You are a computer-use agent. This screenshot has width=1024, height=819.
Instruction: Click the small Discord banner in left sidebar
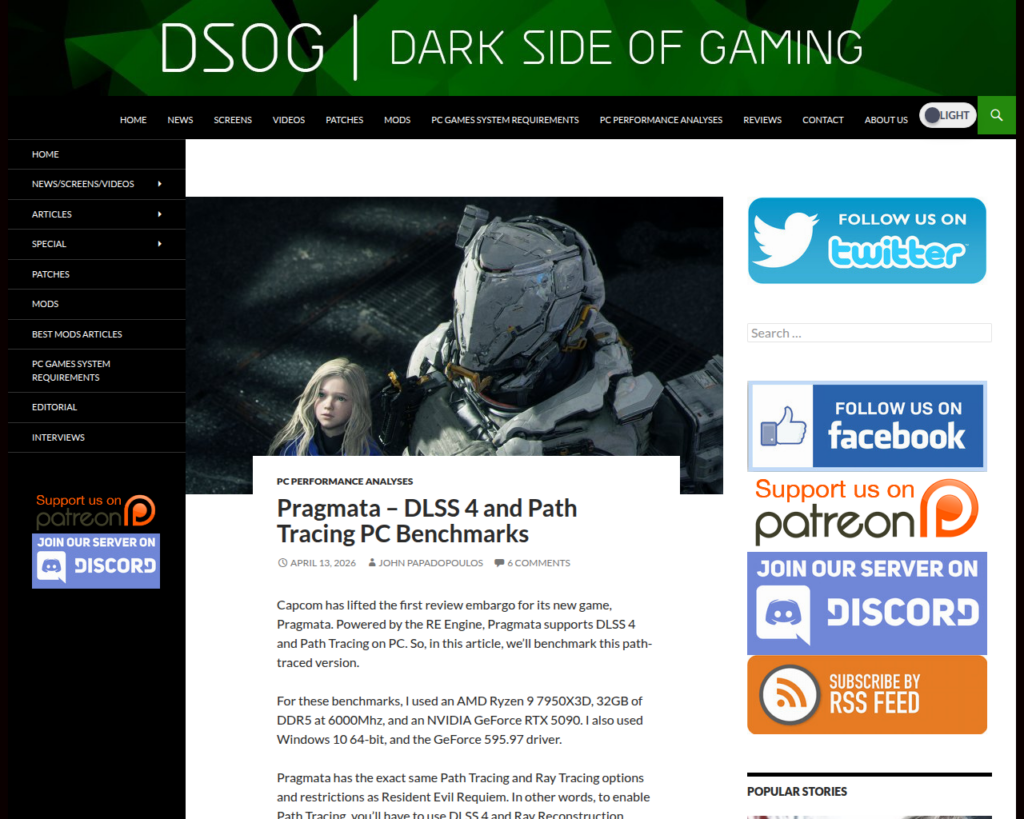click(96, 561)
